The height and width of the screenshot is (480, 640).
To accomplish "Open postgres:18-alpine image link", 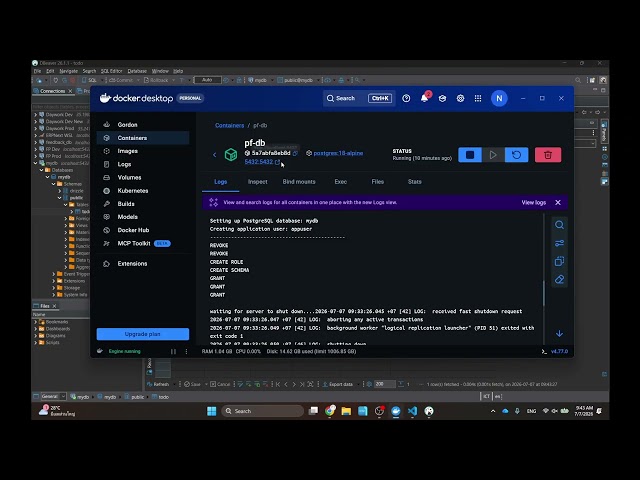I will [x=338, y=153].
